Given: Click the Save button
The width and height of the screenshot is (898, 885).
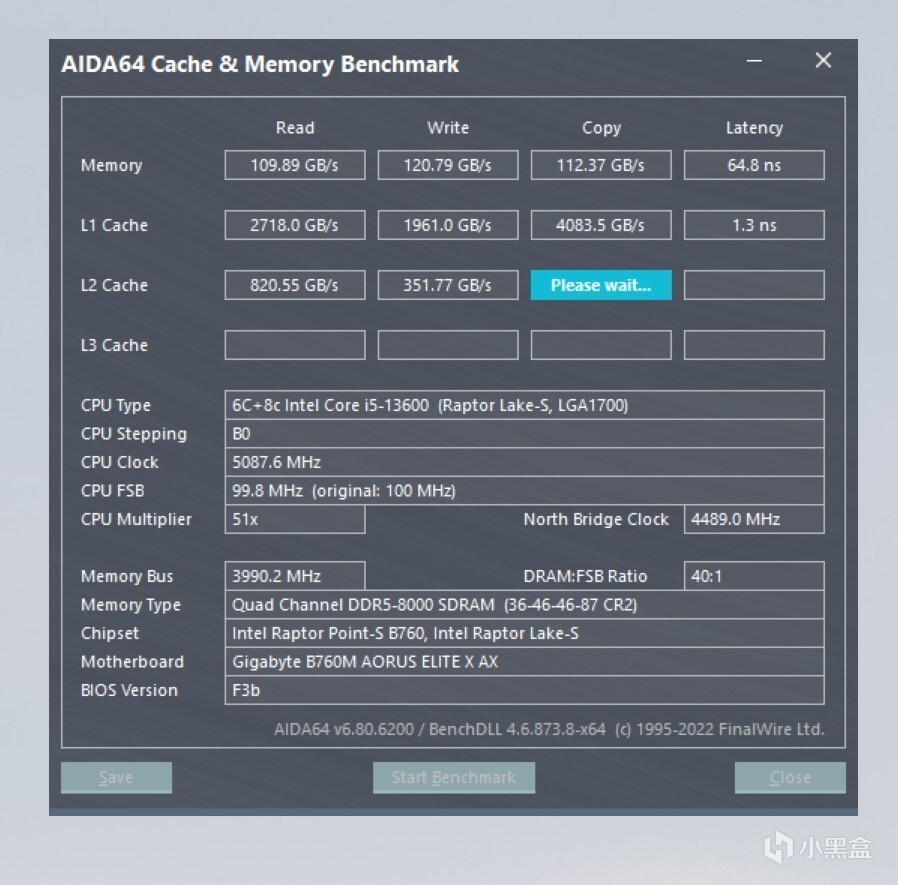Looking at the screenshot, I should (116, 777).
